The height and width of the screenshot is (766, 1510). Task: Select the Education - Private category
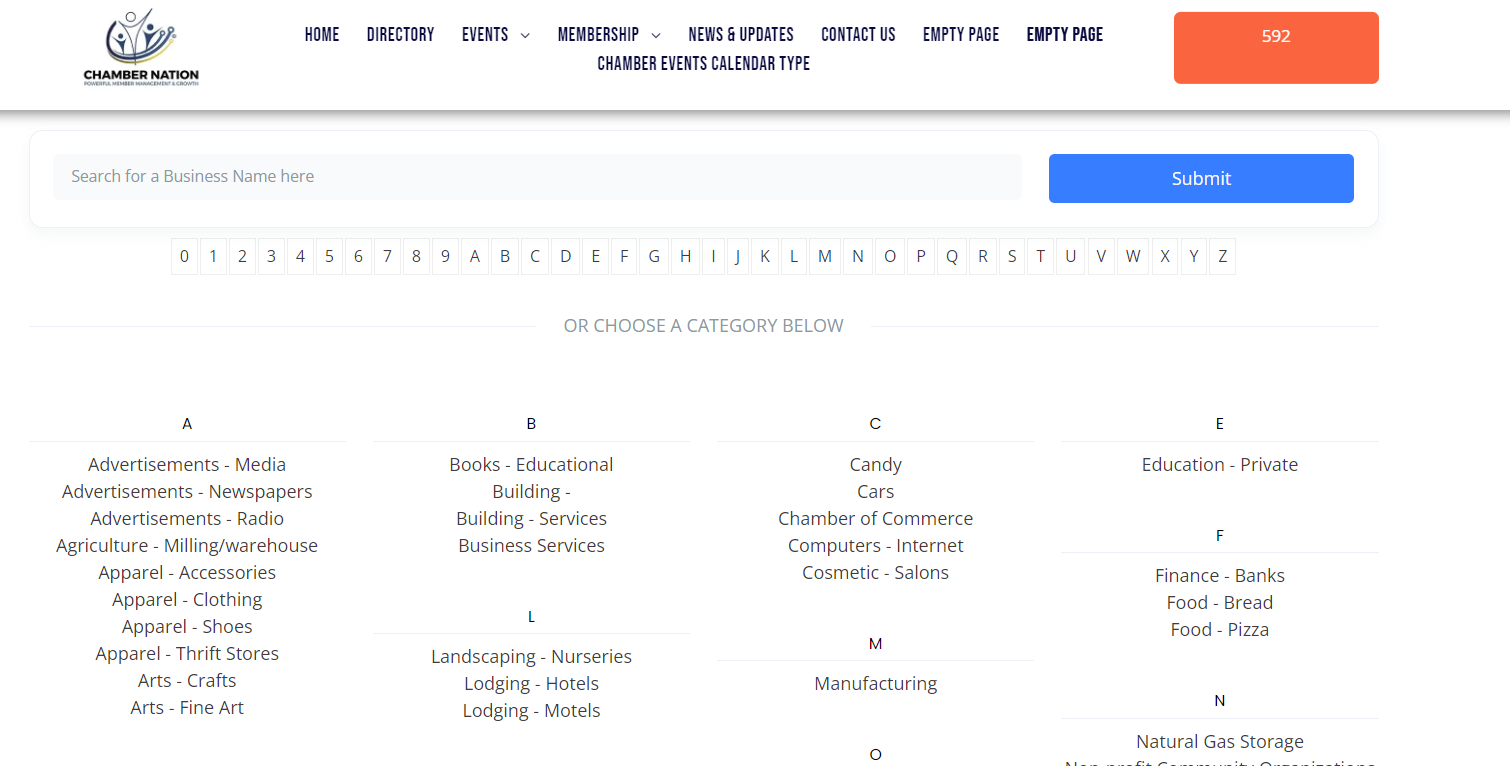pos(1220,464)
